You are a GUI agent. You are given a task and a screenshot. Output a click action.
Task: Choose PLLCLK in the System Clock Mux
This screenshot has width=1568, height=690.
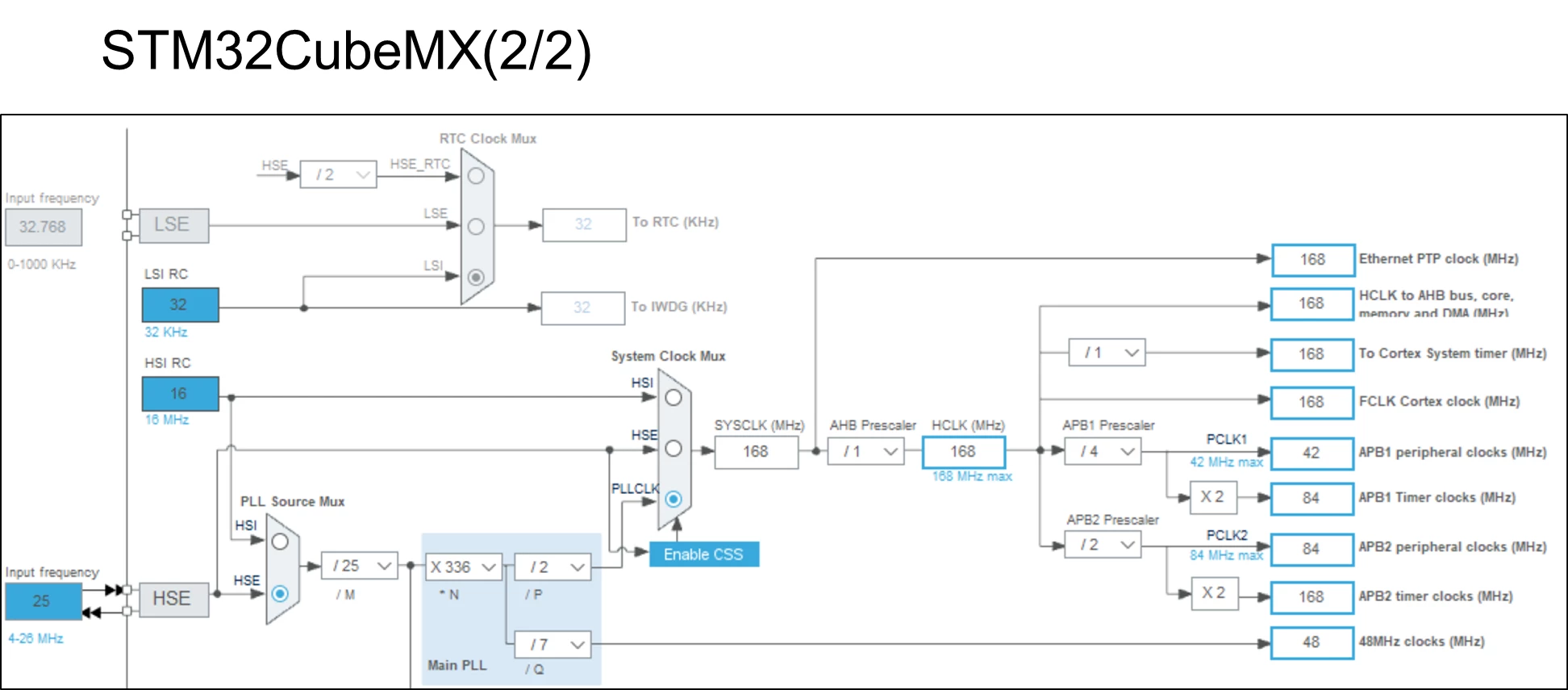[x=673, y=500]
